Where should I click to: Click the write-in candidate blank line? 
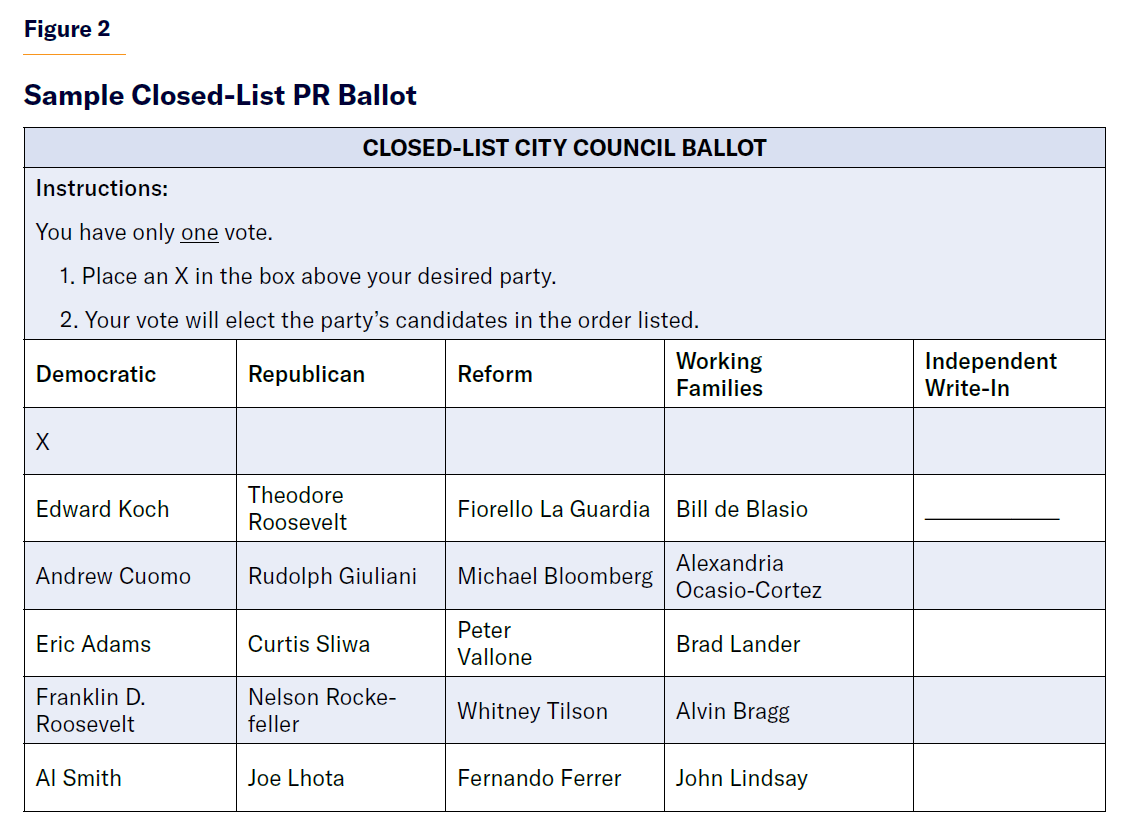[991, 515]
